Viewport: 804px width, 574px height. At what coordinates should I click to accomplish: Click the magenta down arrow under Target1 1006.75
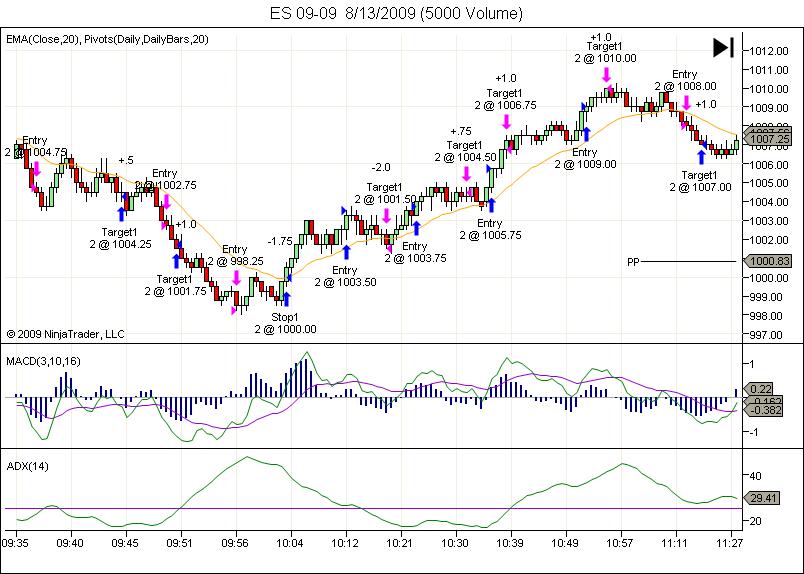[507, 122]
